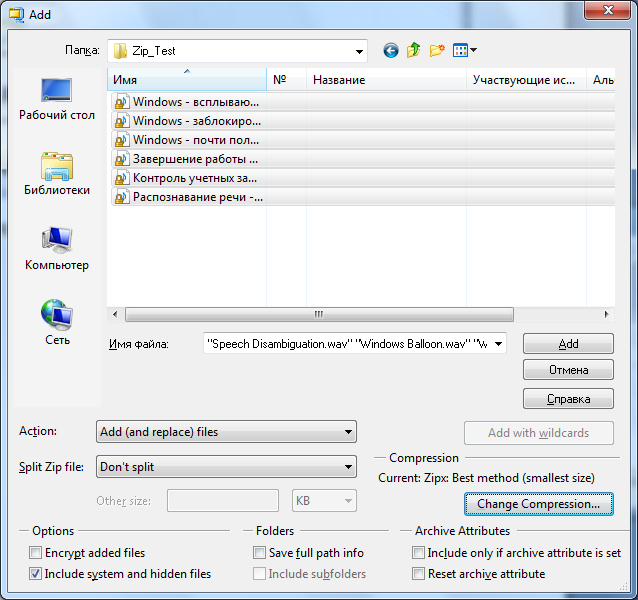Viewport: 638px width, 600px height.
Task: Go up one folder level icon
Action: point(413,50)
